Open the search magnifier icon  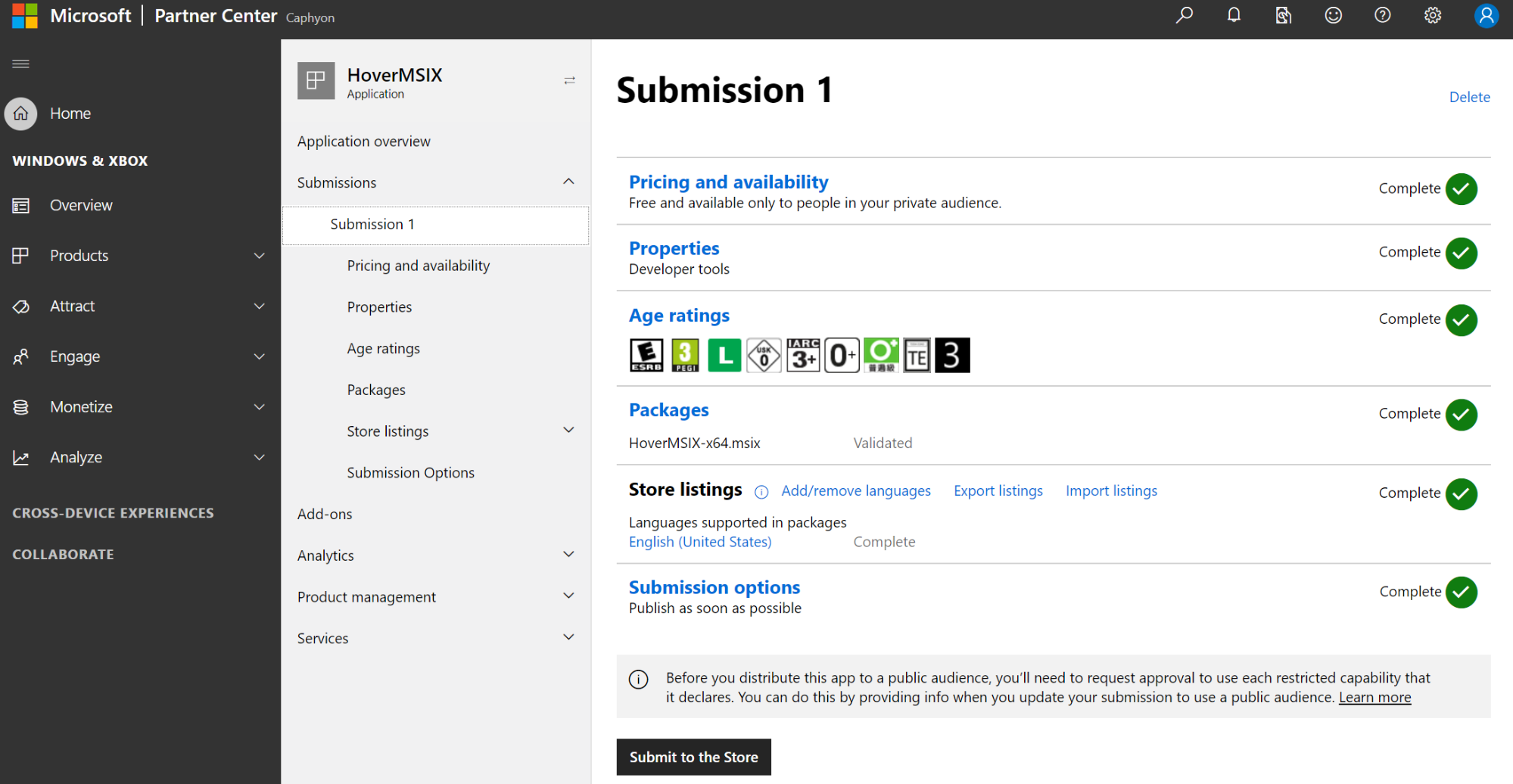[x=1185, y=15]
